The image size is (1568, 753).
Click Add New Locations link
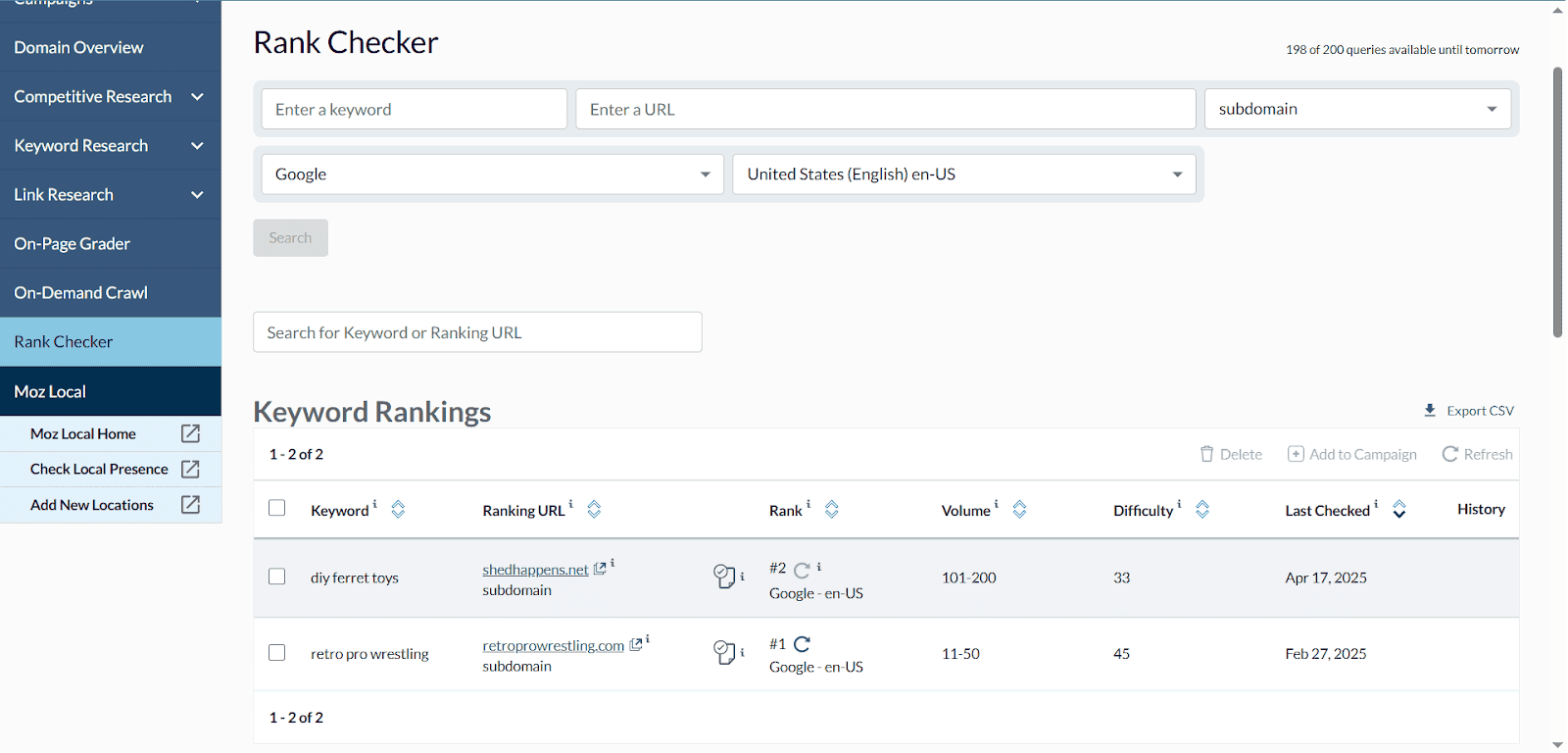(92, 505)
